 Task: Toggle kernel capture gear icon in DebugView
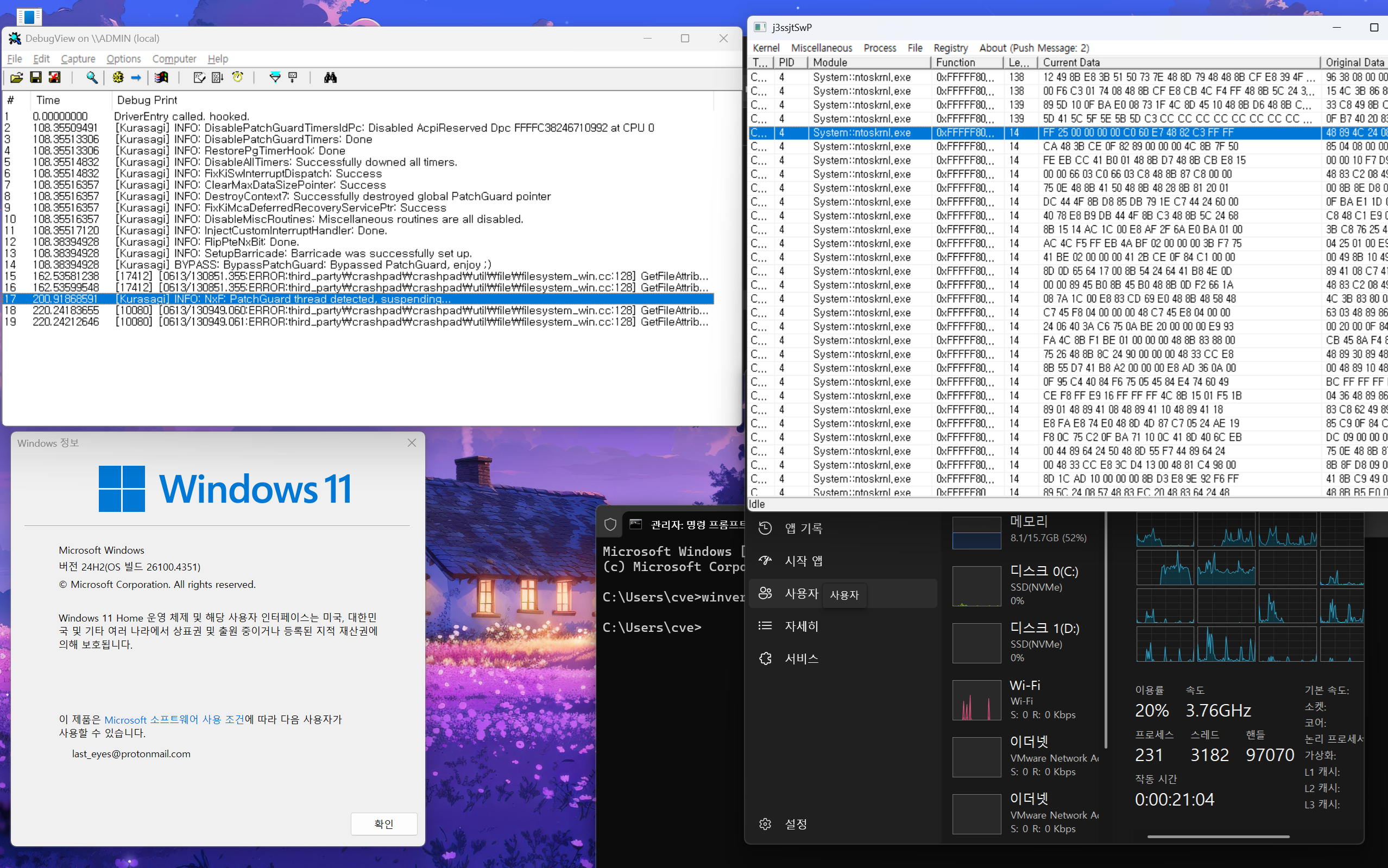[x=118, y=78]
